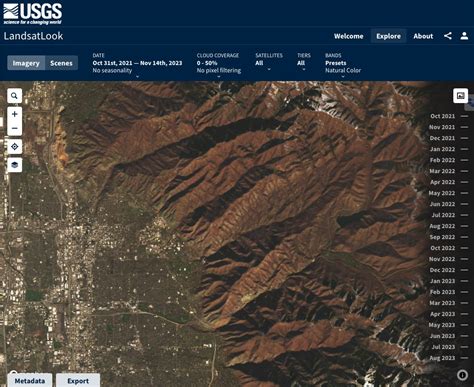Open the map layers icon
This screenshot has width=474, height=387.
14,165
